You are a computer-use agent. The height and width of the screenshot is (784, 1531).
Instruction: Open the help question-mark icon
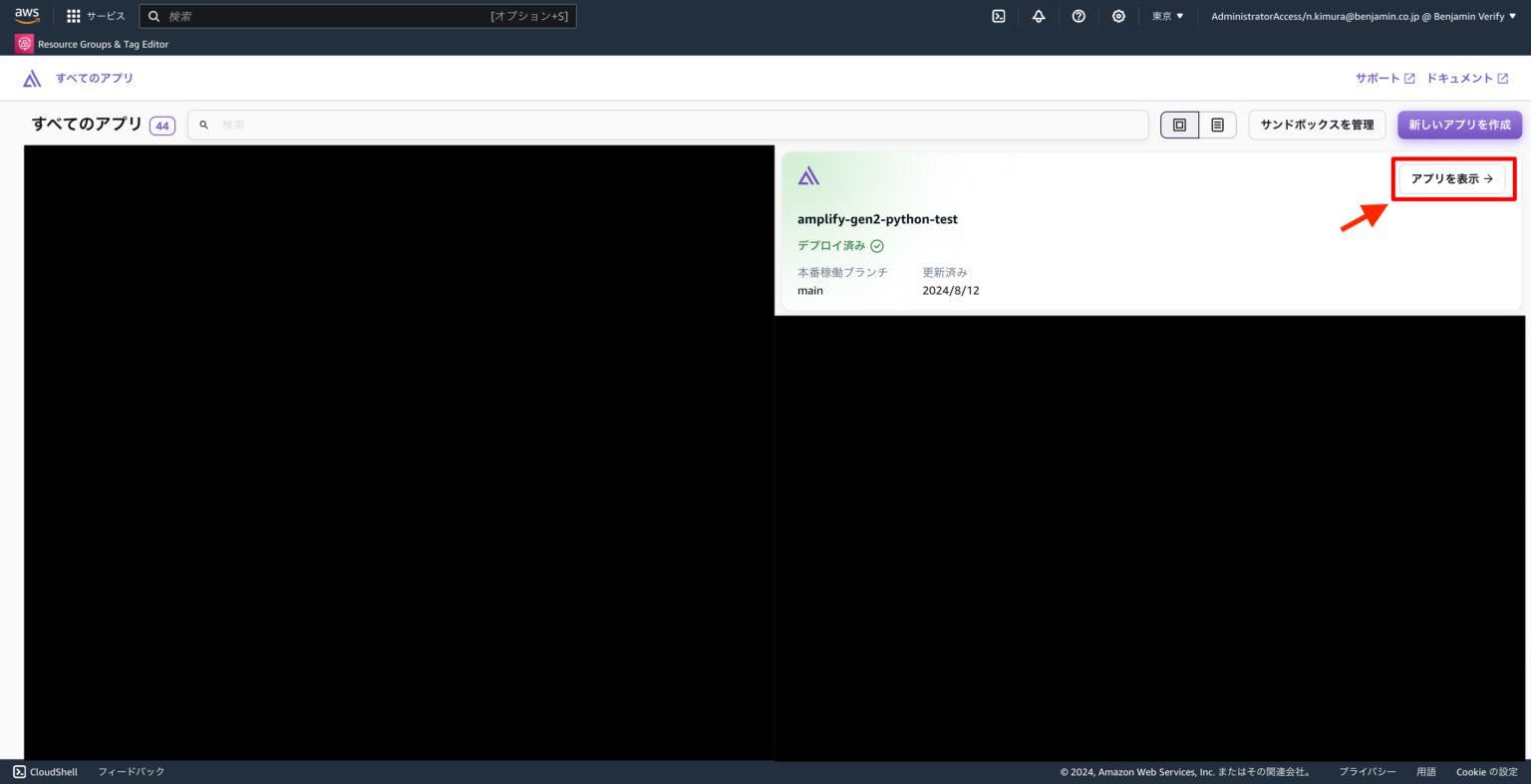pos(1077,15)
